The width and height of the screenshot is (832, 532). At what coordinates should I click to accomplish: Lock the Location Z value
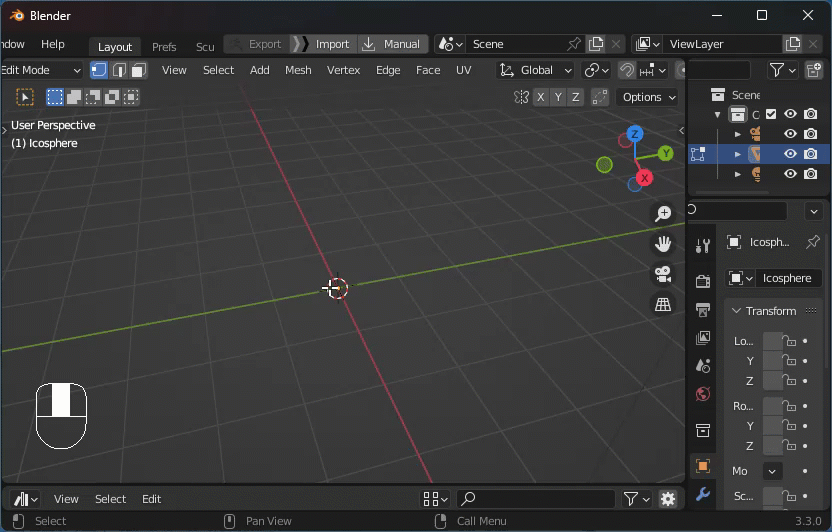pyautogui.click(x=790, y=381)
